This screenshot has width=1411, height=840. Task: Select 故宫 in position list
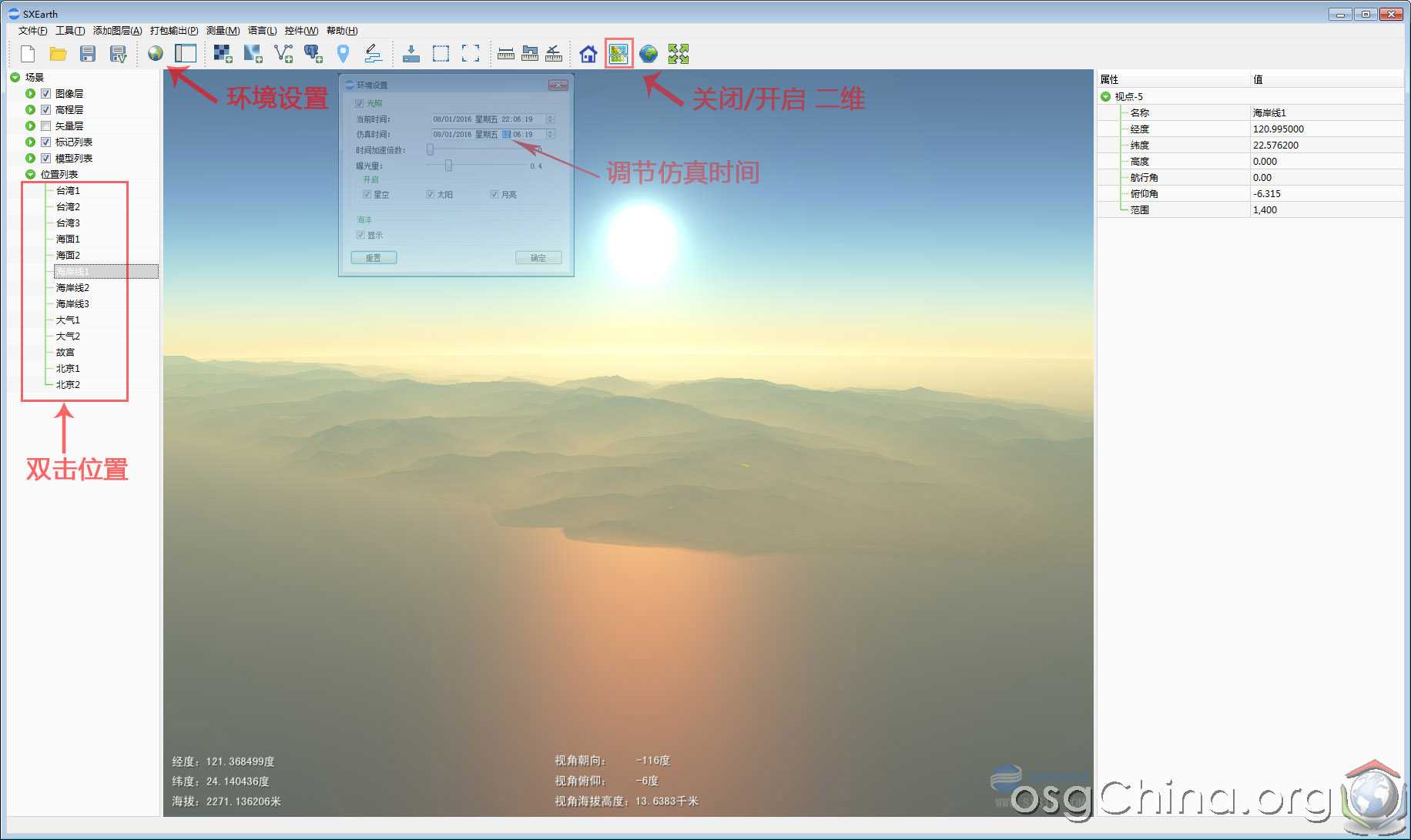pyautogui.click(x=65, y=352)
